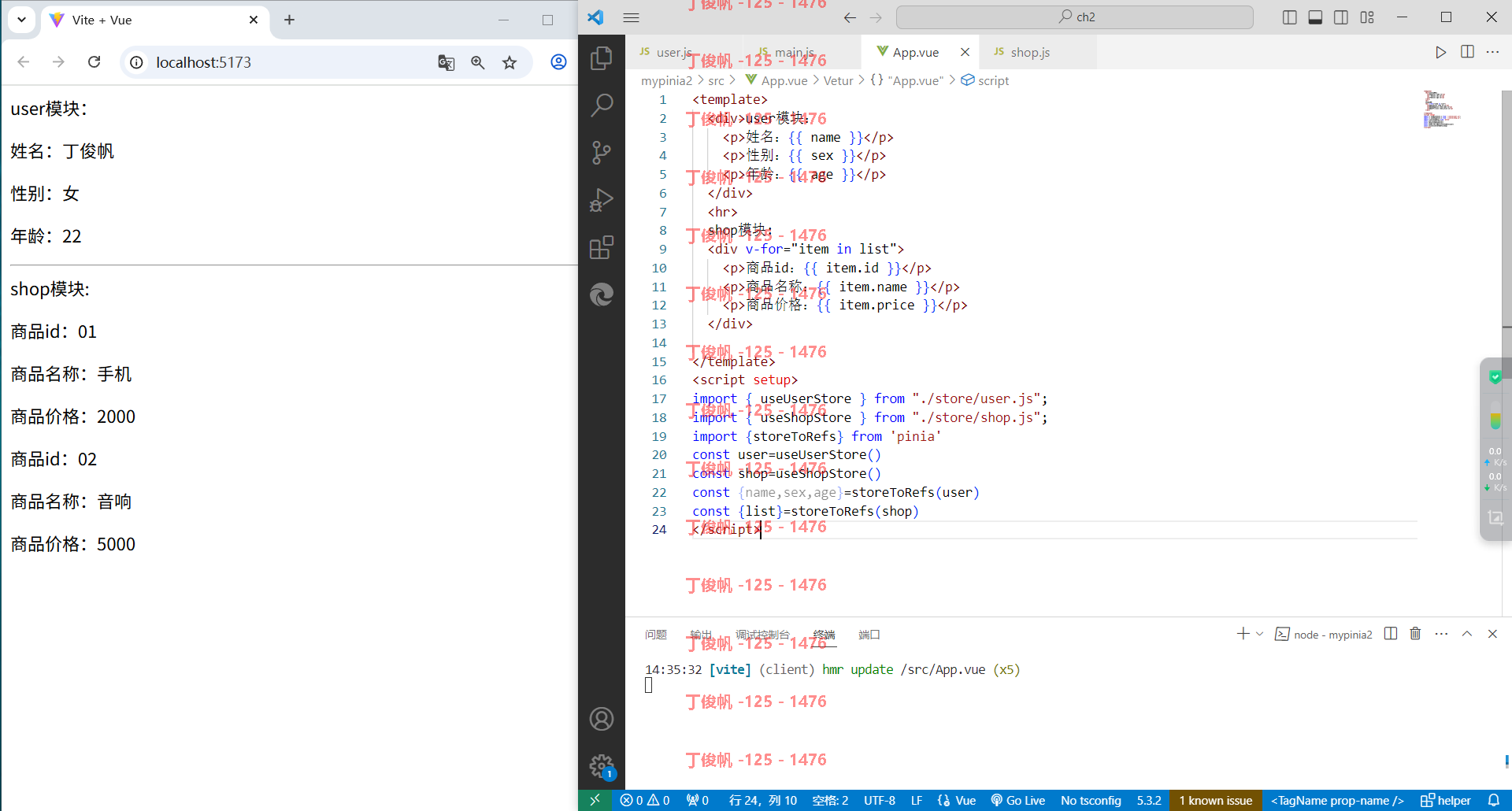Open Run and Debug view
The image size is (1512, 811).
[602, 200]
